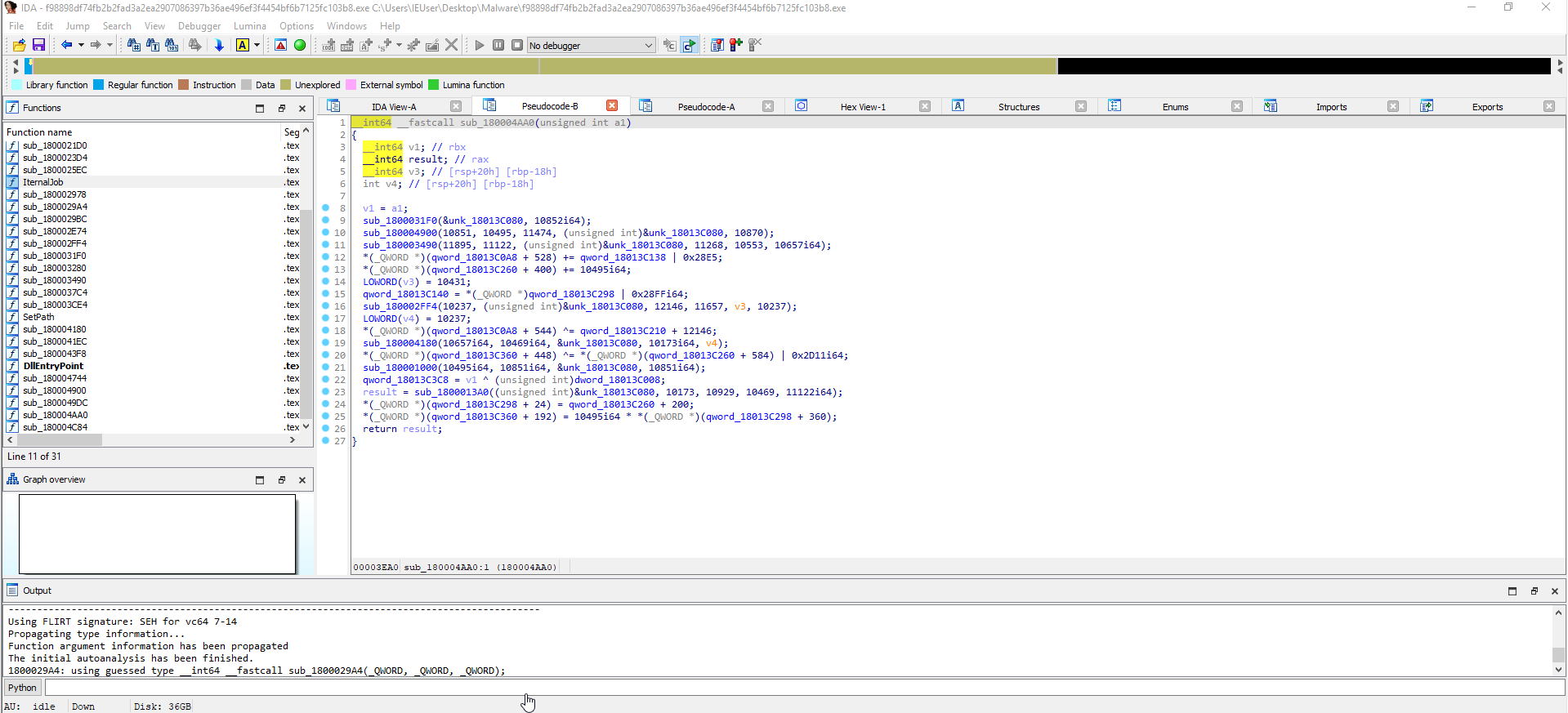Jump back with the blue left arrow
The width and height of the screenshot is (1568, 713).
pyautogui.click(x=67, y=45)
